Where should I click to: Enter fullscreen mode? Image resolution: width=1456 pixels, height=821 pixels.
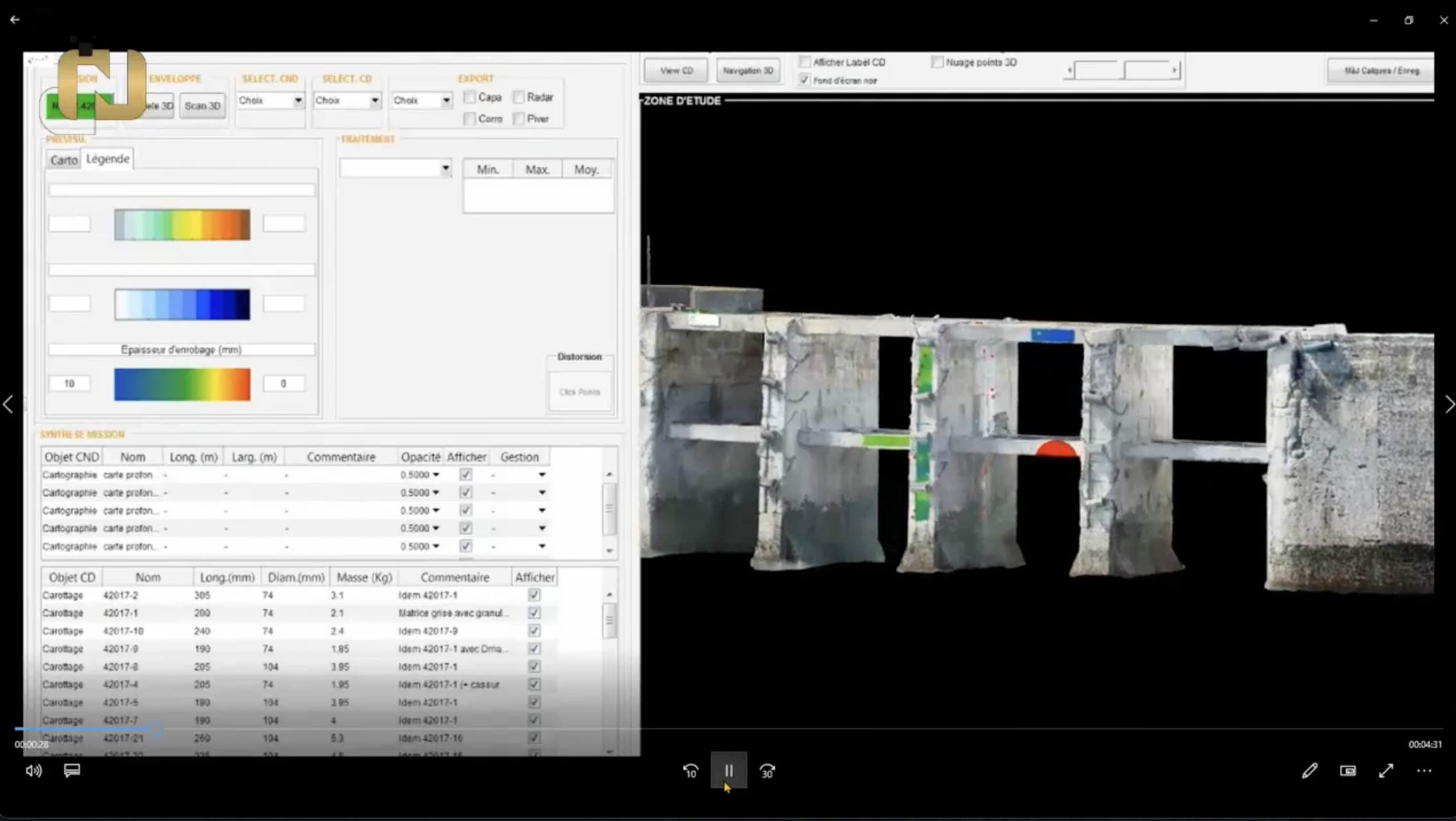[1386, 771]
